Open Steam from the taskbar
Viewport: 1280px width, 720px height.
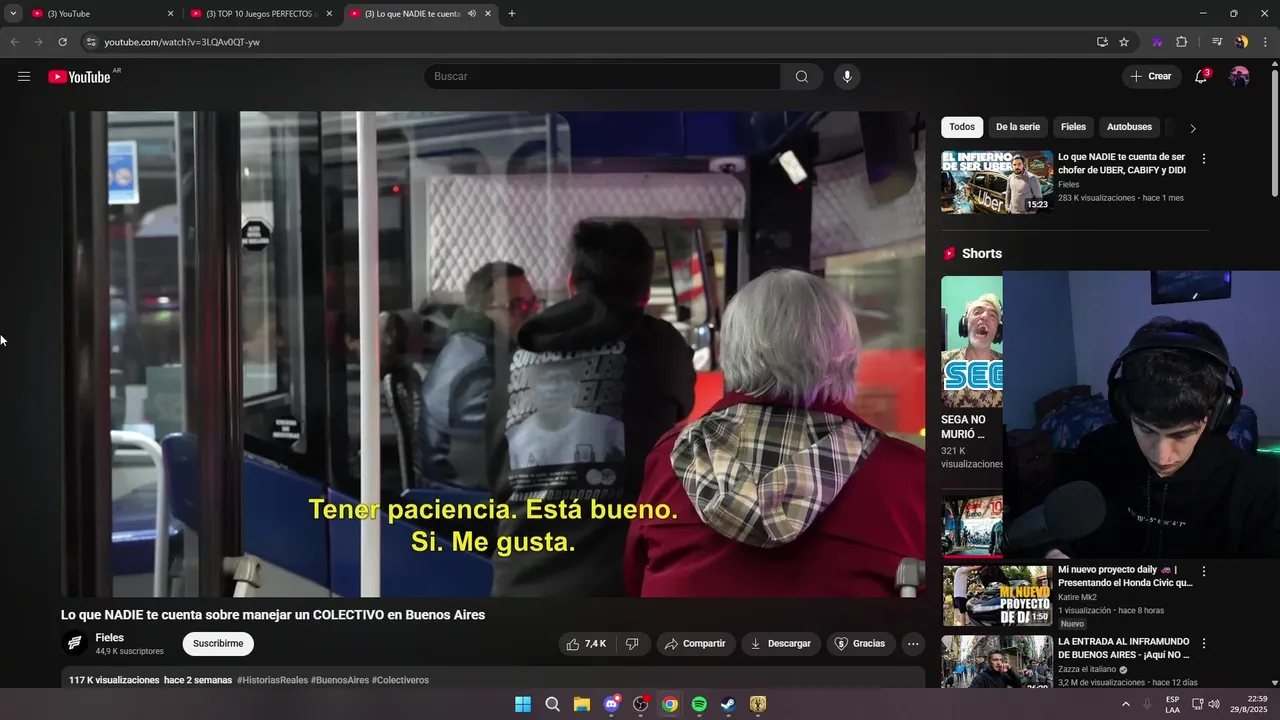click(x=728, y=704)
